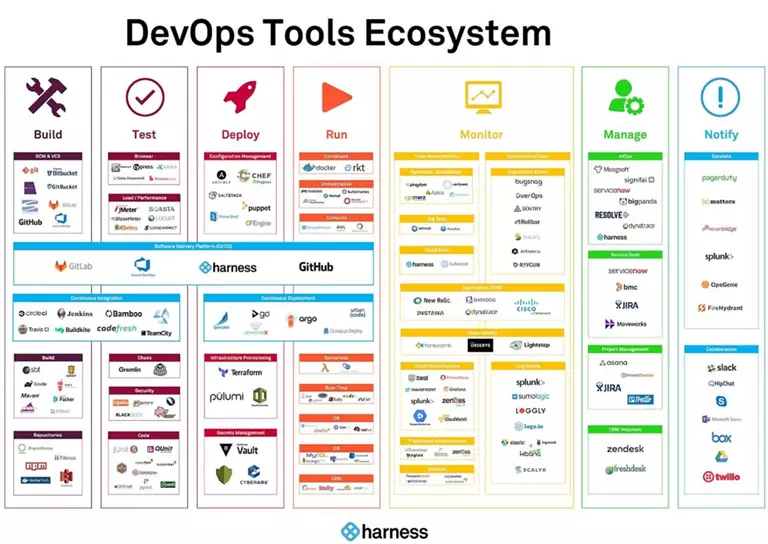
Task: Click the sumologic logo
Action: 530,396
